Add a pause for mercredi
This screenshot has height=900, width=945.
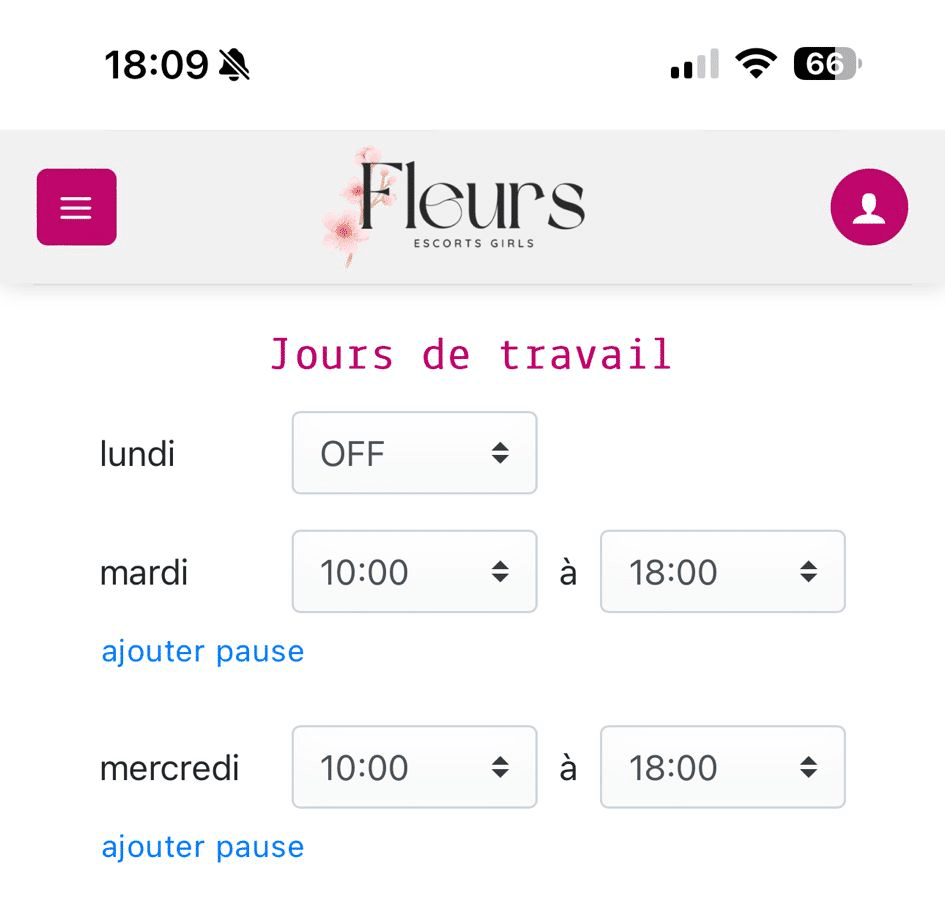pos(202,847)
